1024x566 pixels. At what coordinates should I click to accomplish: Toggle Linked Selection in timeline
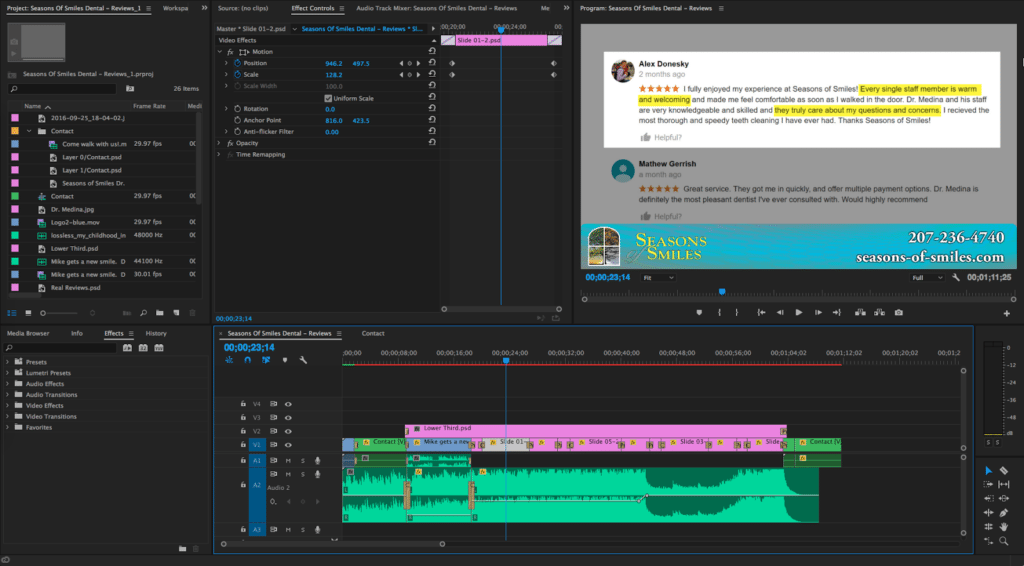266,360
